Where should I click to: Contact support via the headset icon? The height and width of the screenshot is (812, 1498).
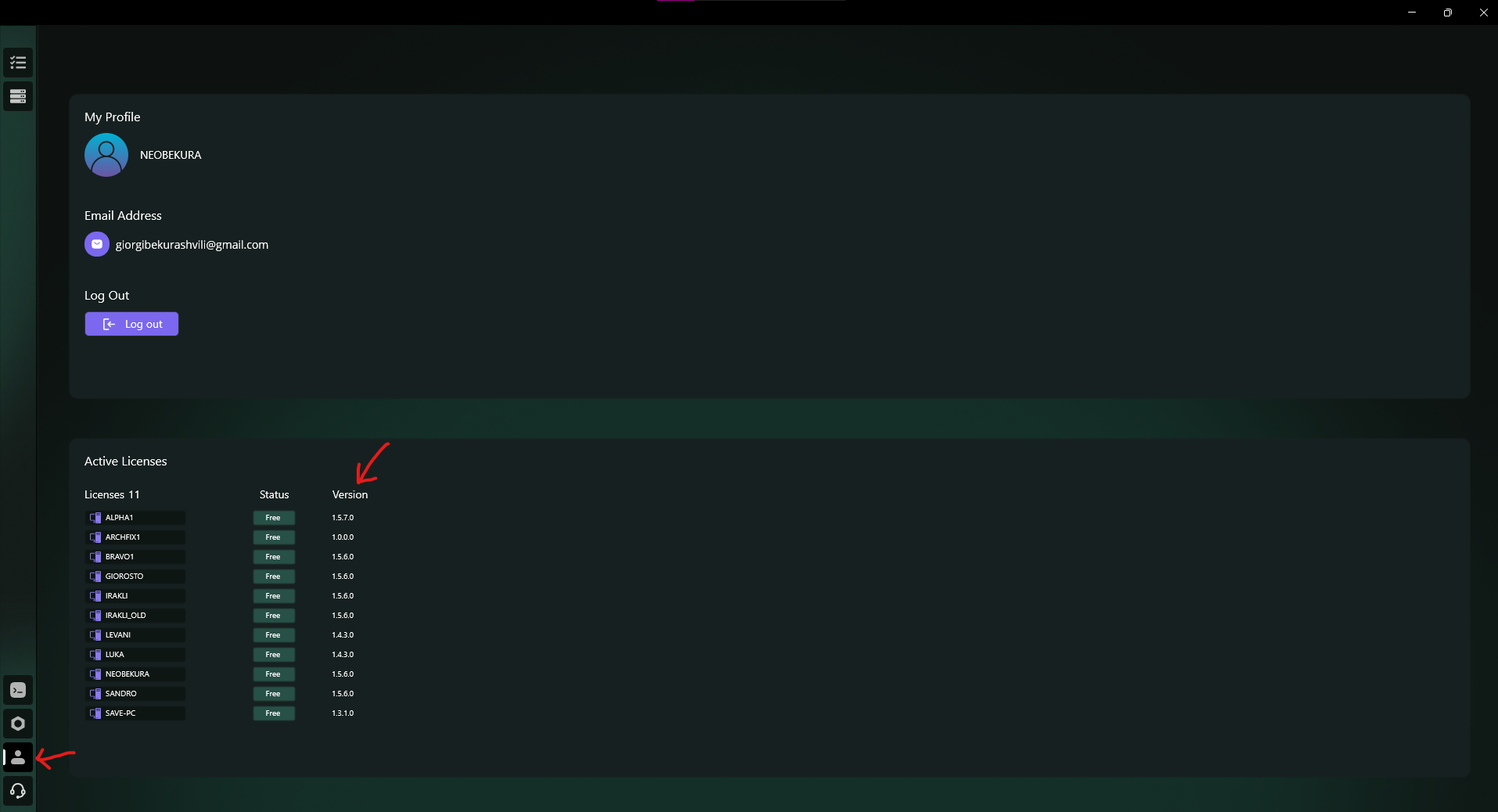17,791
